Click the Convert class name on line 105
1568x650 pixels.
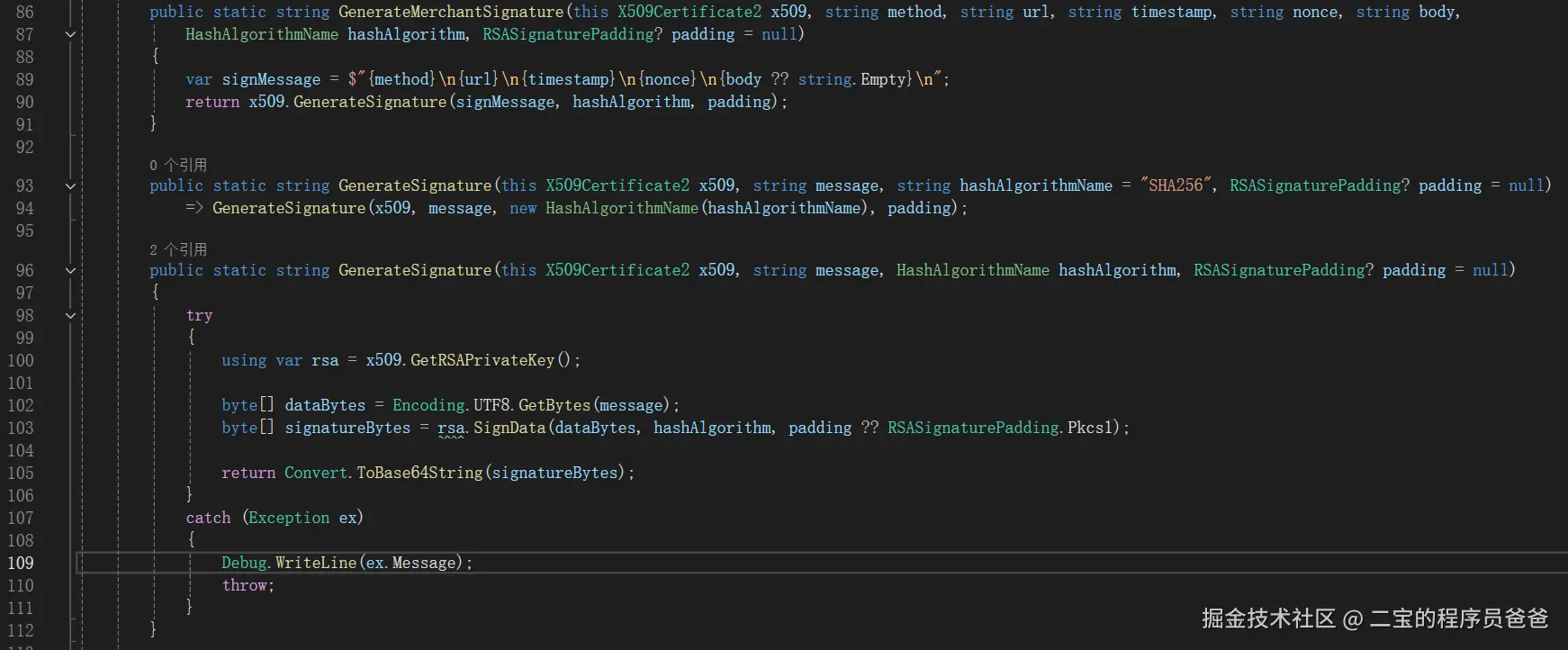[x=316, y=473]
